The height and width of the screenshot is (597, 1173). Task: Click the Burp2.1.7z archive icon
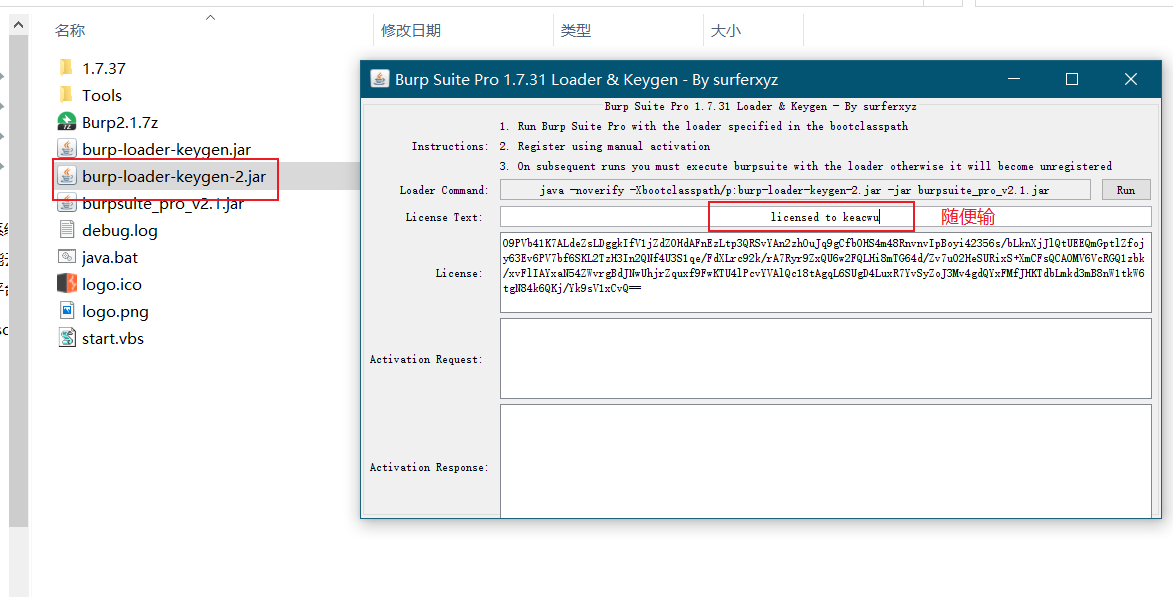click(67, 122)
